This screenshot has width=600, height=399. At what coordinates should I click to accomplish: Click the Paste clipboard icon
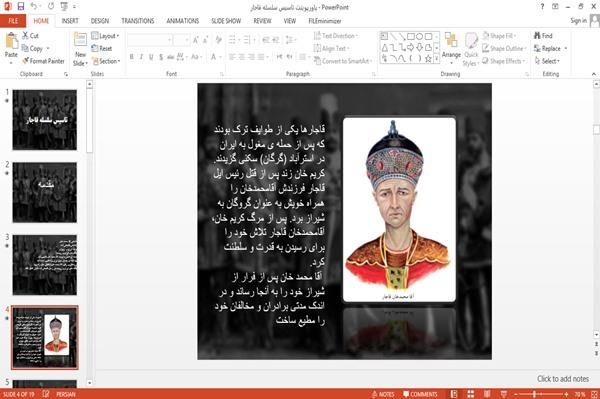tap(11, 42)
